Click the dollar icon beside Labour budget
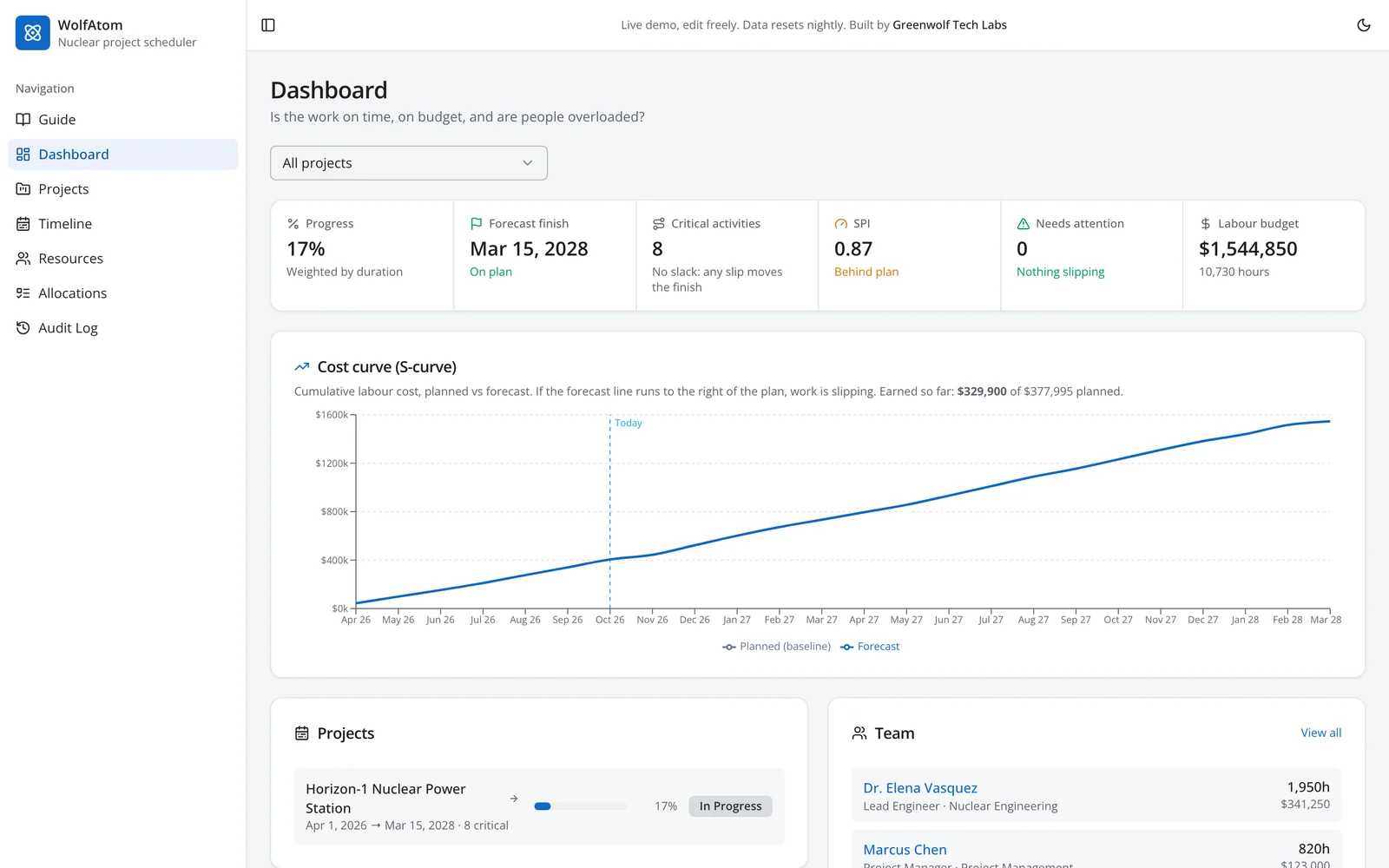1389x868 pixels. pos(1205,224)
